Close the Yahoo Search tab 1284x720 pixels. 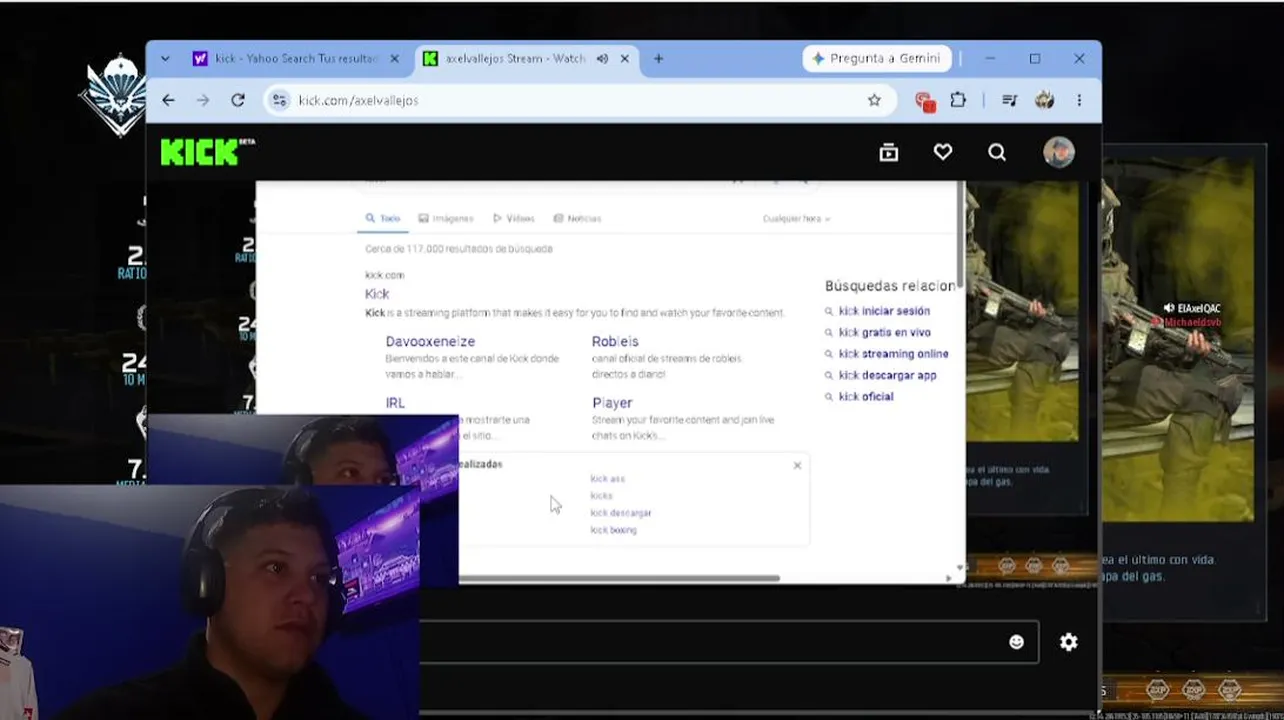click(x=394, y=59)
